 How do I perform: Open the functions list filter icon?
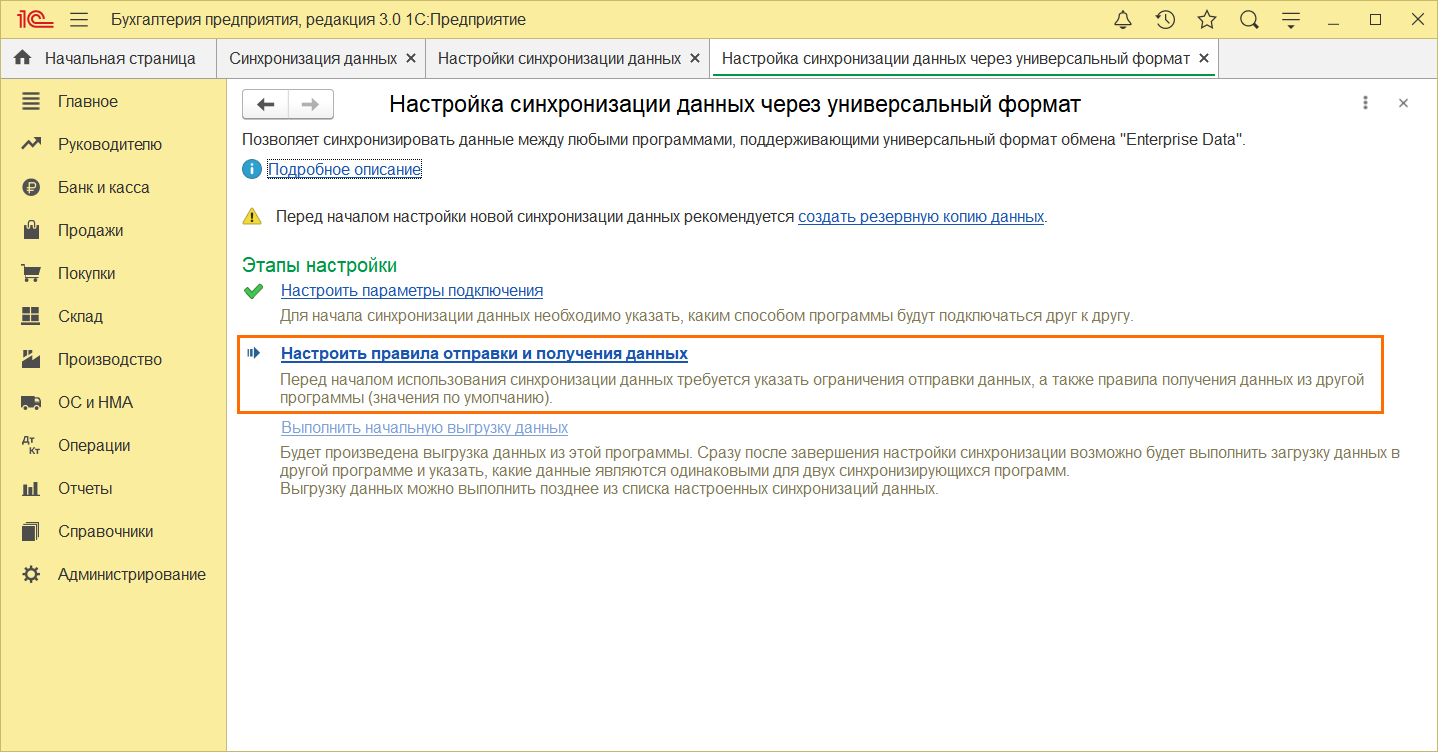pyautogui.click(x=1290, y=18)
